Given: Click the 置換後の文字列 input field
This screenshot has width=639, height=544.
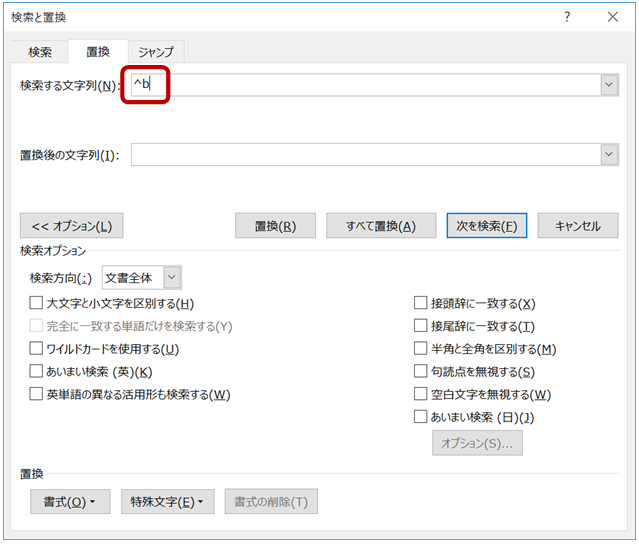Looking at the screenshot, I should tap(365, 155).
